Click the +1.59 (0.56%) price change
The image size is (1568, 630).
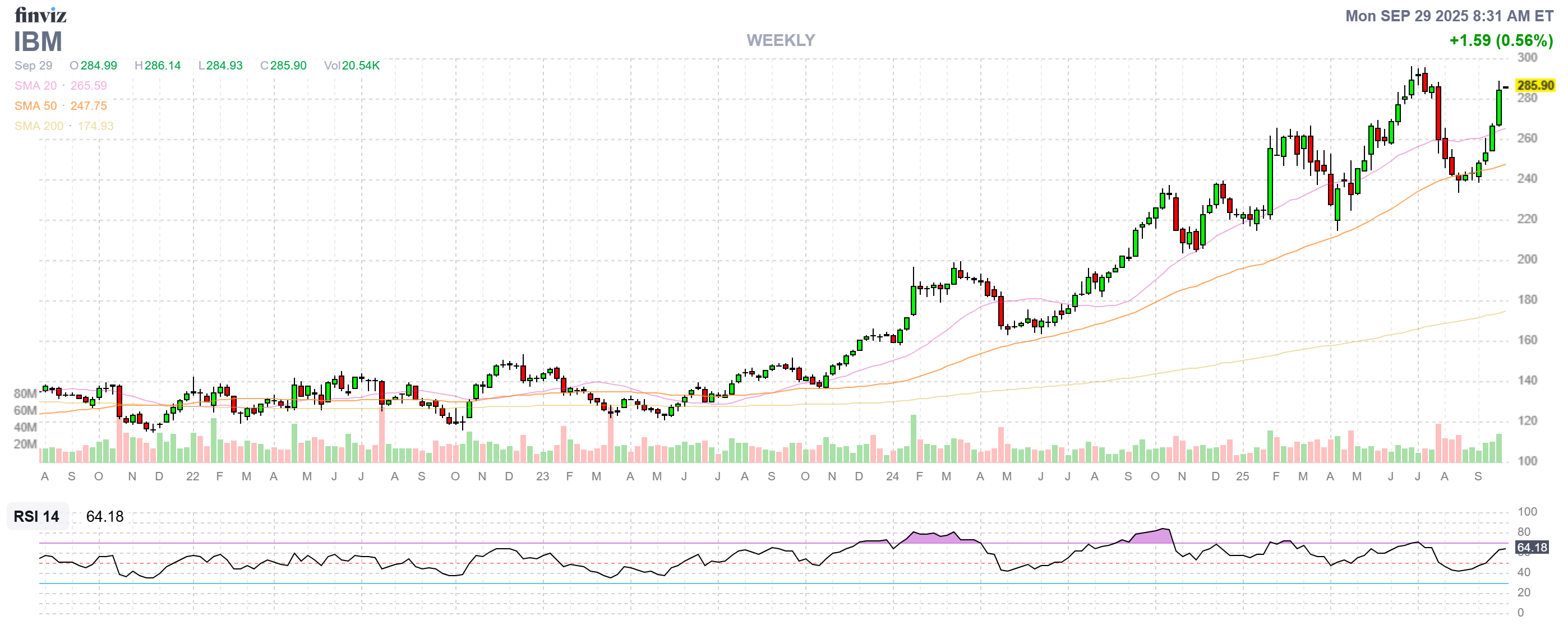click(x=1501, y=41)
